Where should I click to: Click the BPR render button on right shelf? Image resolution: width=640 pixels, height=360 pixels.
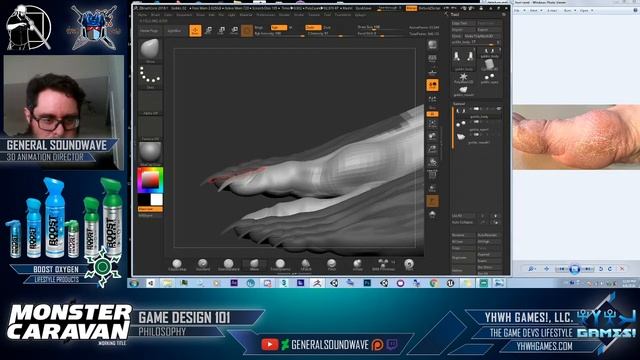(x=432, y=45)
